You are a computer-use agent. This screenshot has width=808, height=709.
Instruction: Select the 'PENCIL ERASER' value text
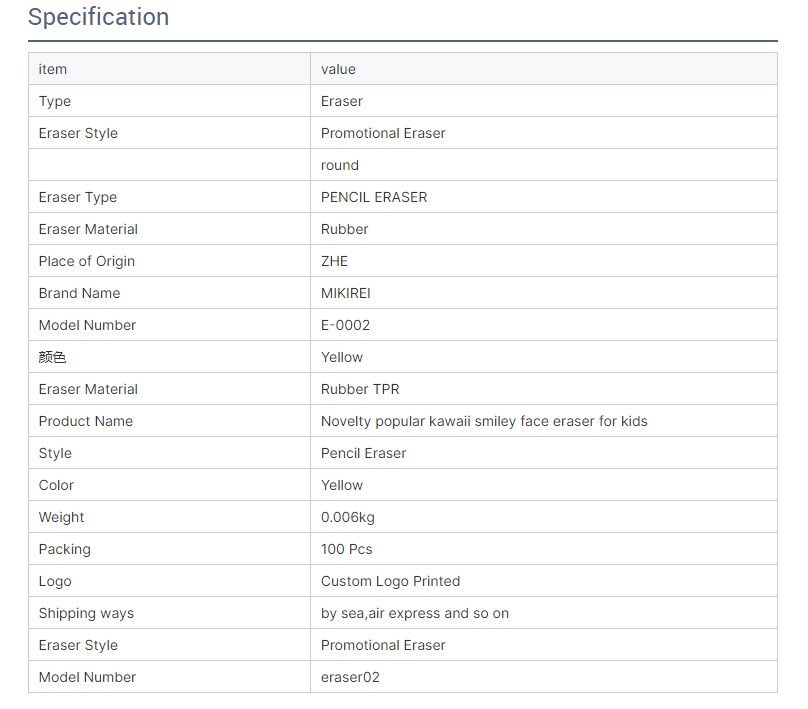click(x=374, y=197)
